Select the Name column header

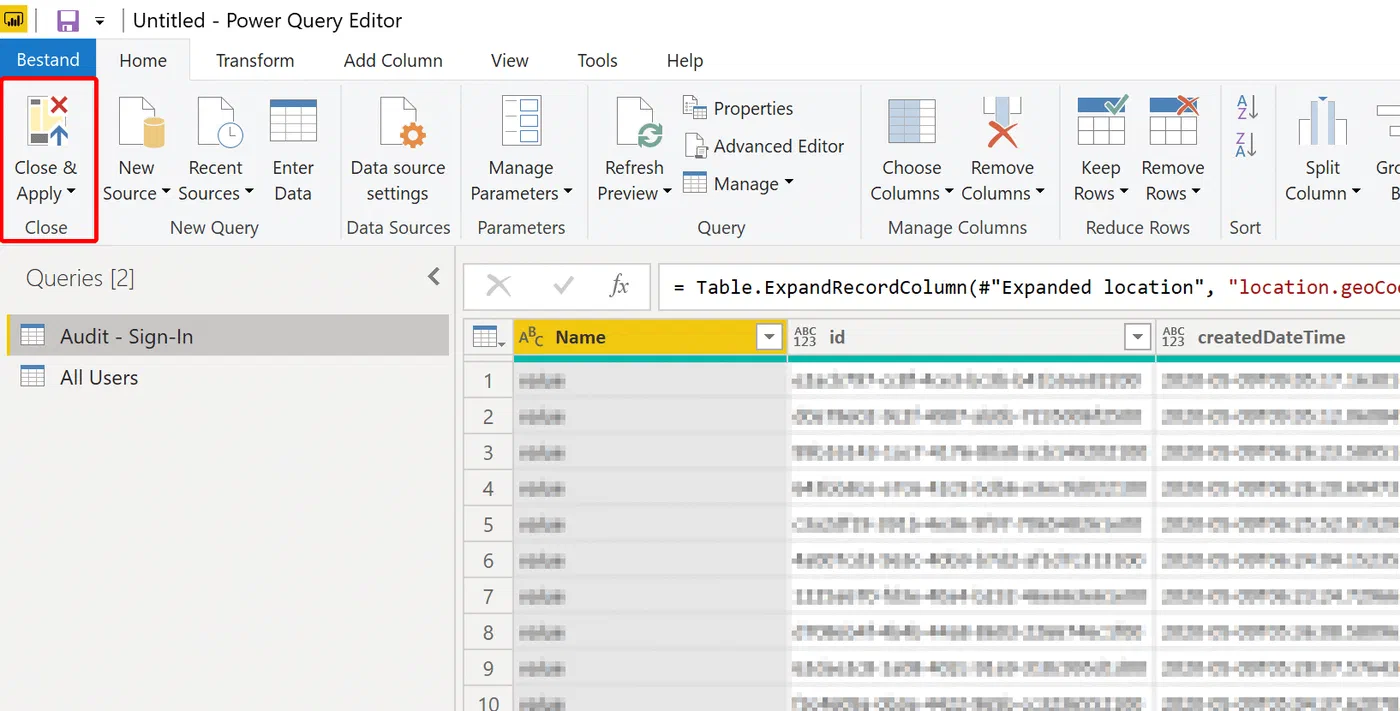[650, 337]
